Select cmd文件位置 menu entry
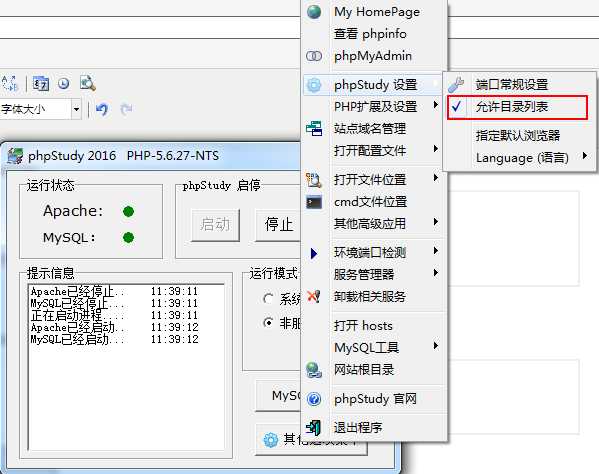The height and width of the screenshot is (474, 599). [x=374, y=202]
